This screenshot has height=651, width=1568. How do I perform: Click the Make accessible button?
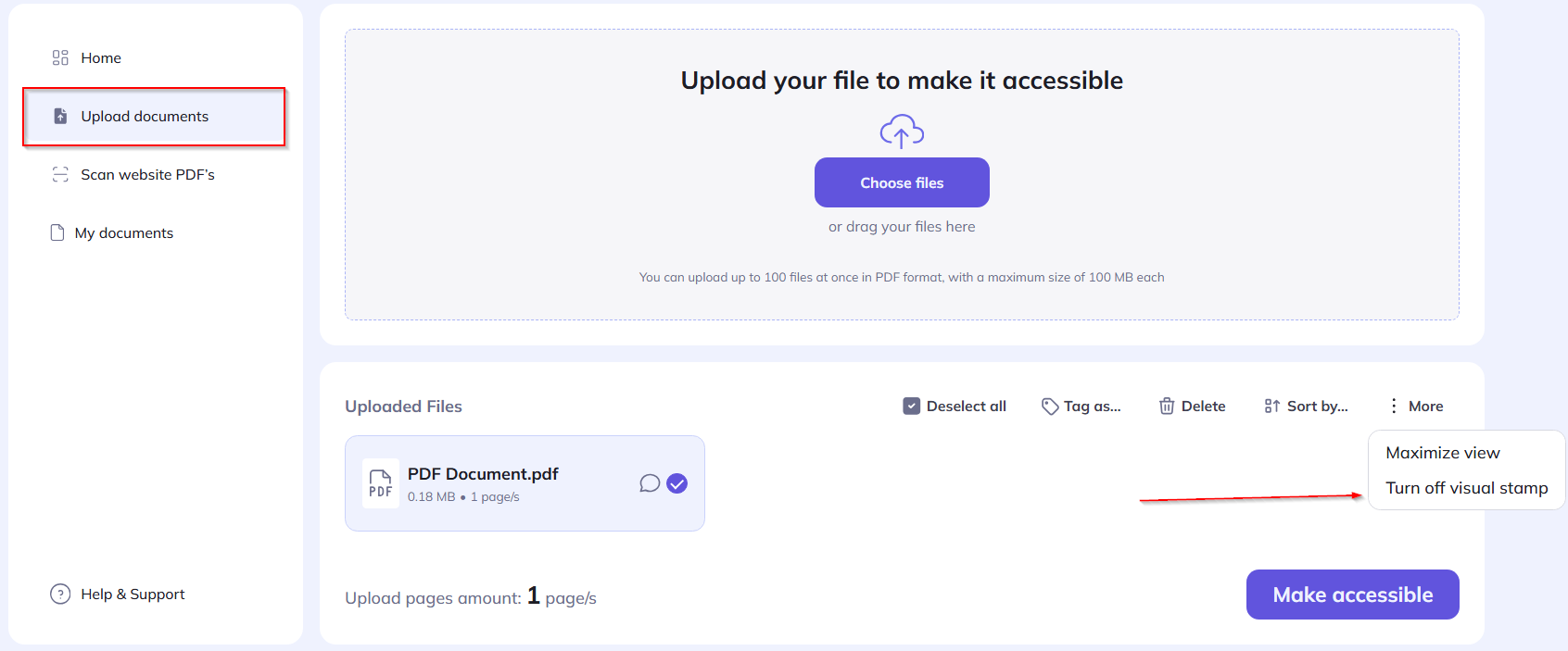click(1352, 595)
